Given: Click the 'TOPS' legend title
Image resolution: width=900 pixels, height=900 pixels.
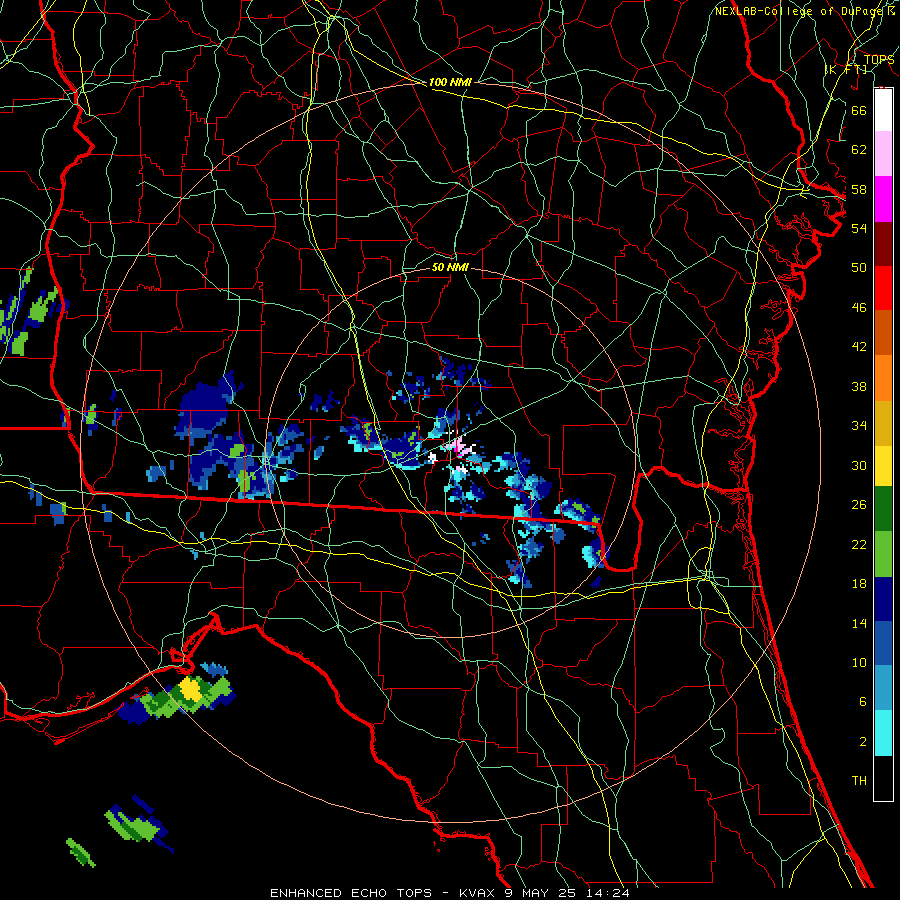Looking at the screenshot, I should tap(879, 60).
